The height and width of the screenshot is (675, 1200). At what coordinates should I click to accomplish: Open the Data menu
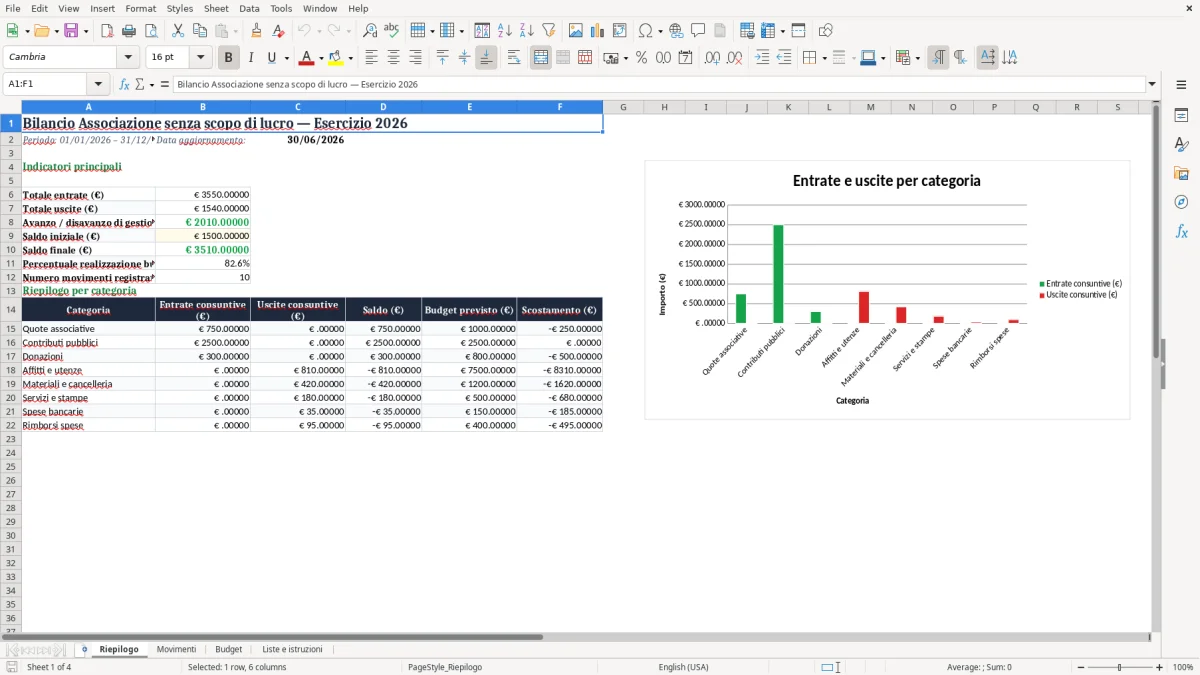[x=249, y=8]
